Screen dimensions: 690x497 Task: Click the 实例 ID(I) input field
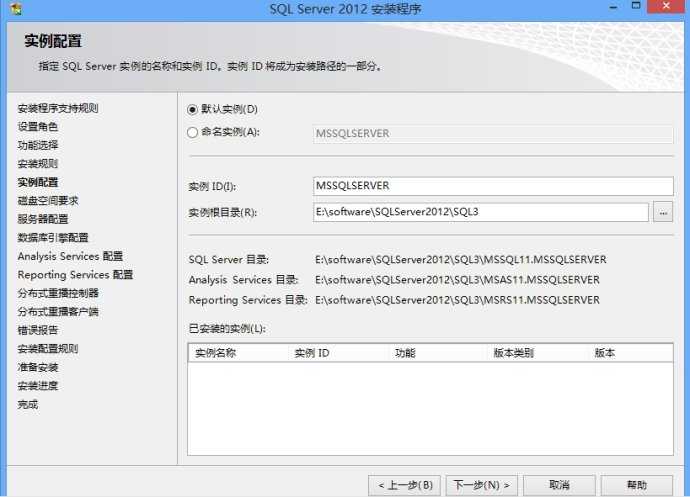point(493,186)
